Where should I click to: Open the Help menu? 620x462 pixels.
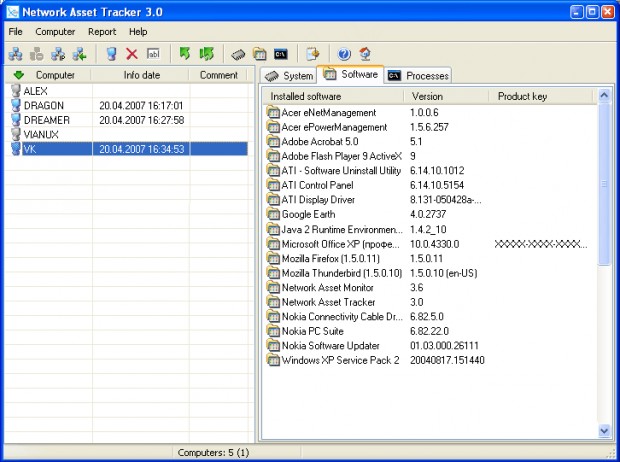click(138, 32)
